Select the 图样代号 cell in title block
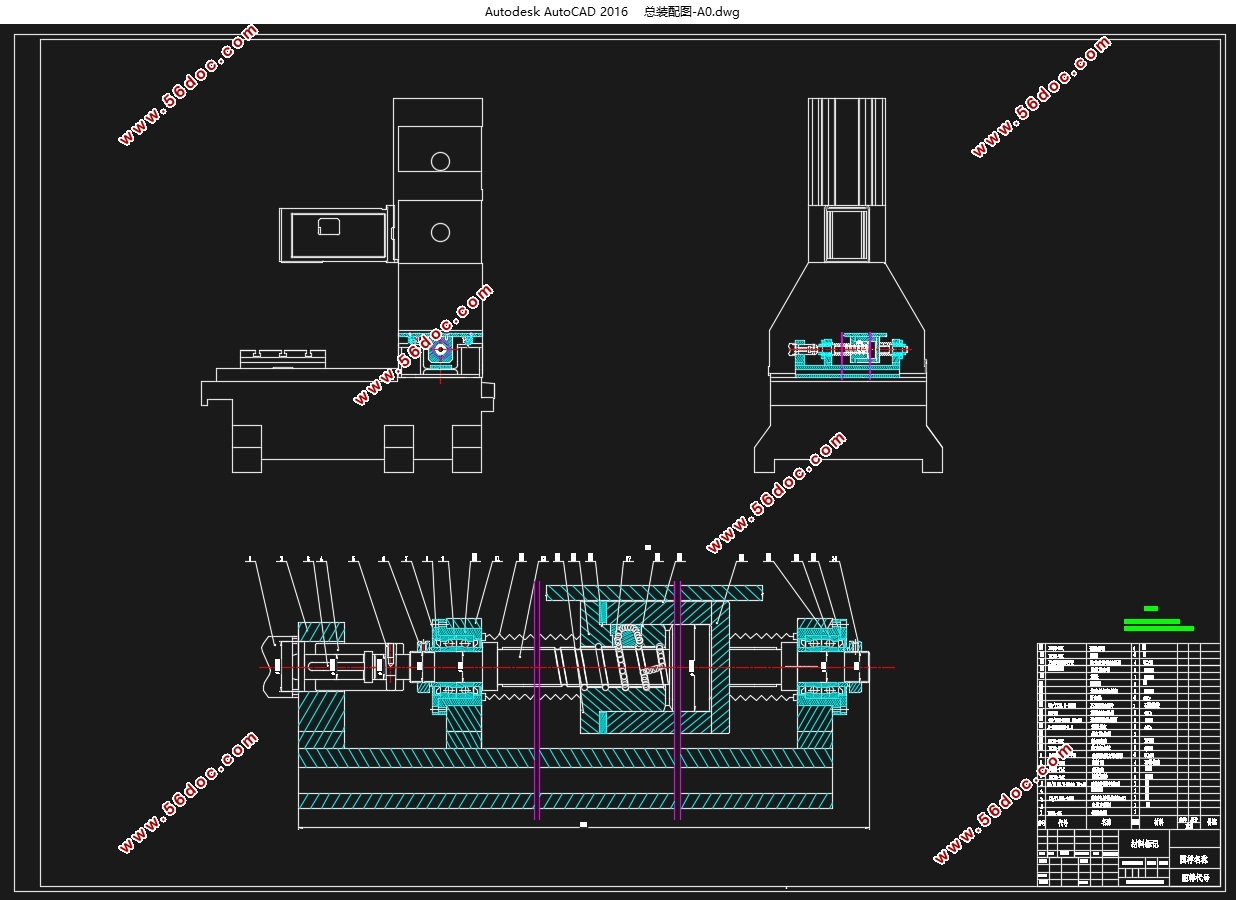Viewport: 1236px width, 900px height. point(1194,877)
